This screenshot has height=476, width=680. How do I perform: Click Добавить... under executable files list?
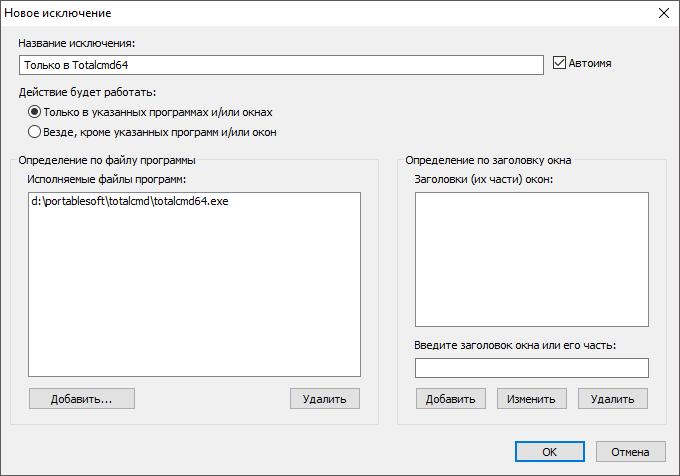point(82,399)
